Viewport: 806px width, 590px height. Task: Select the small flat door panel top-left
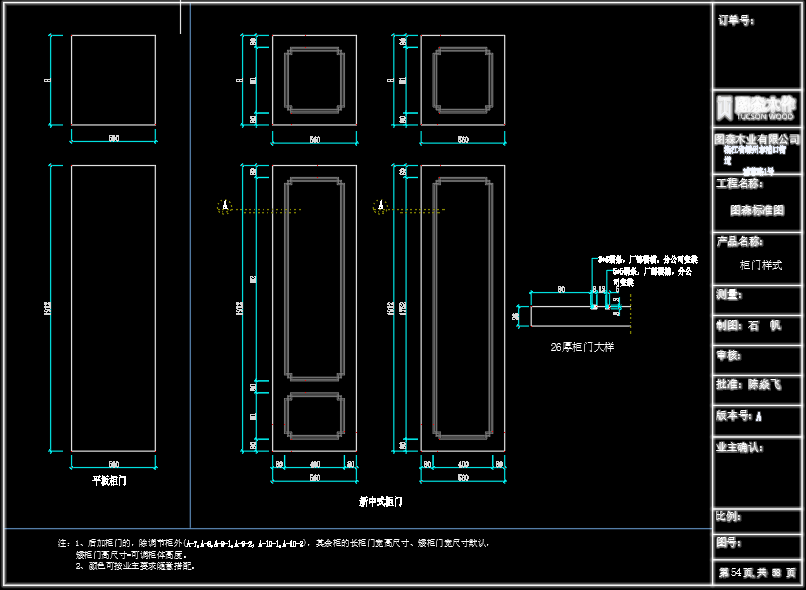113,80
